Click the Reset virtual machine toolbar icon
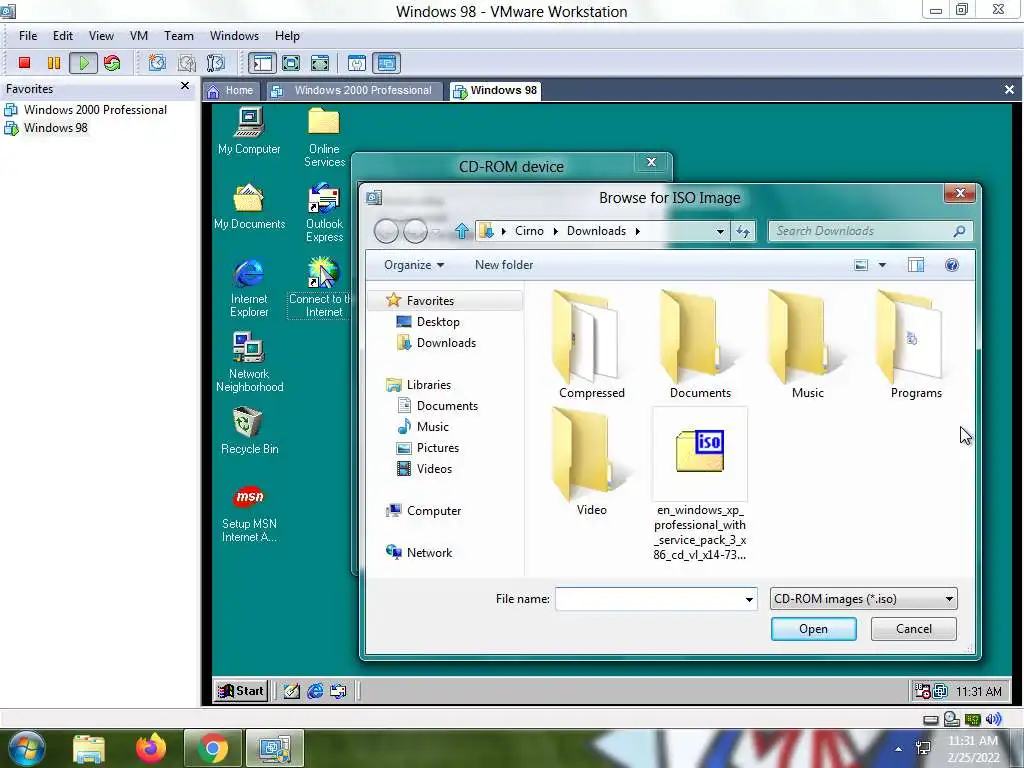The image size is (1024, 768). [x=112, y=63]
